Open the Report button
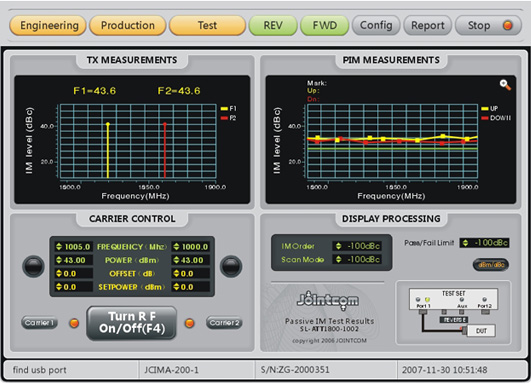Screen dimensions: 531x385 [428, 25]
